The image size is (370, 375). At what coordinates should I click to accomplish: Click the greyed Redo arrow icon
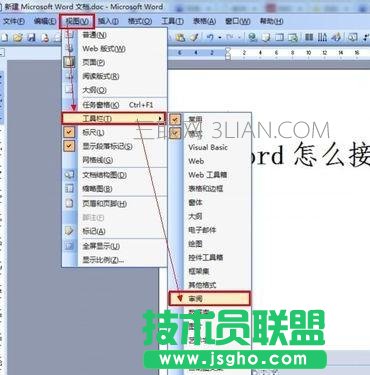(x=230, y=37)
